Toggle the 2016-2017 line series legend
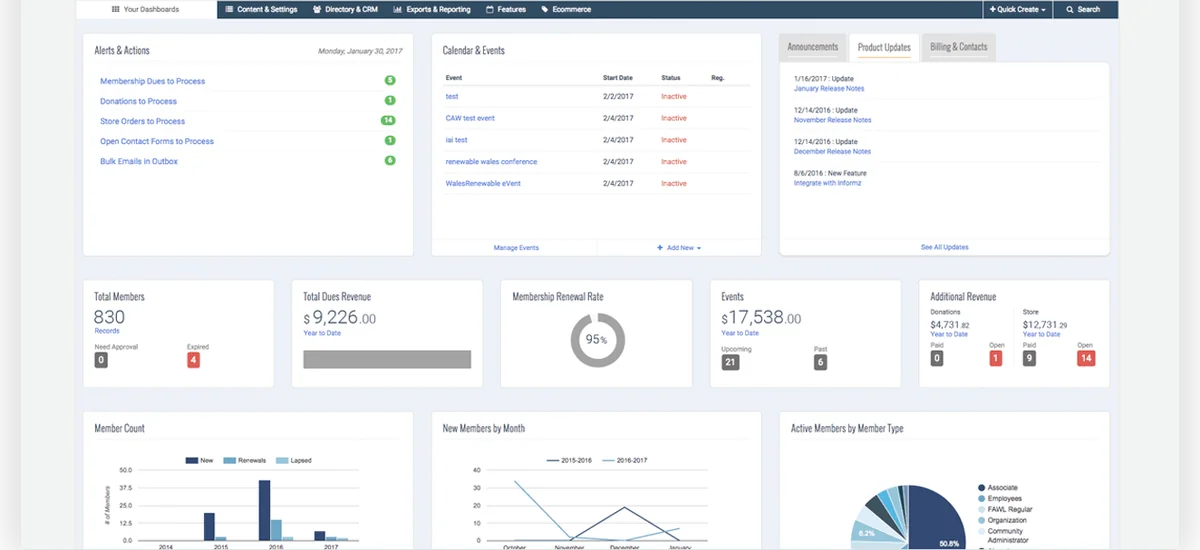This screenshot has width=1200, height=550. click(x=626, y=460)
